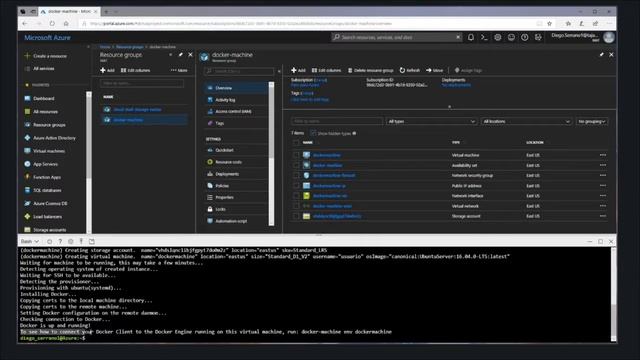Check the Availability set row checkbox
640x360 pixels.
point(296,165)
